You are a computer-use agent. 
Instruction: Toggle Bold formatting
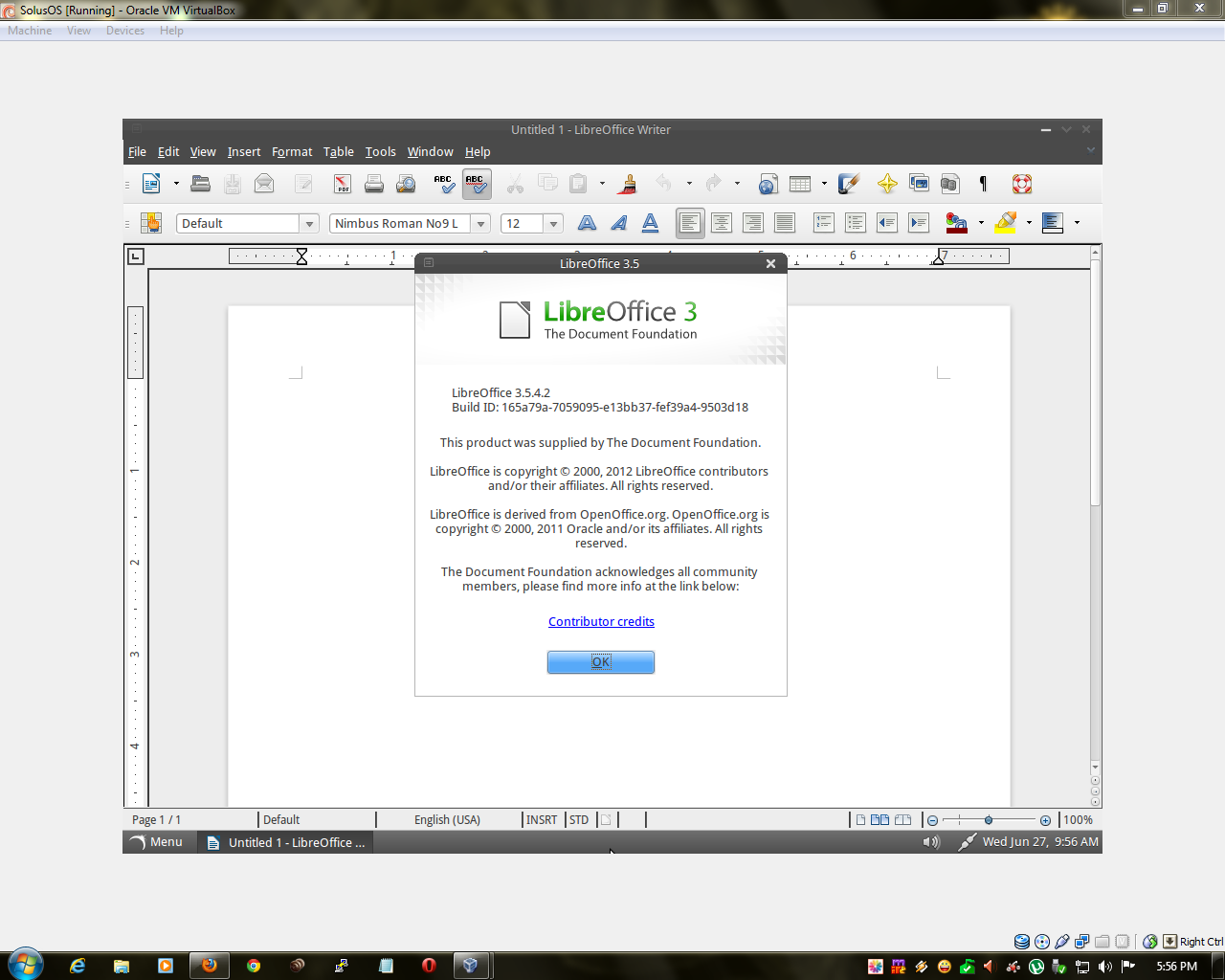(587, 223)
